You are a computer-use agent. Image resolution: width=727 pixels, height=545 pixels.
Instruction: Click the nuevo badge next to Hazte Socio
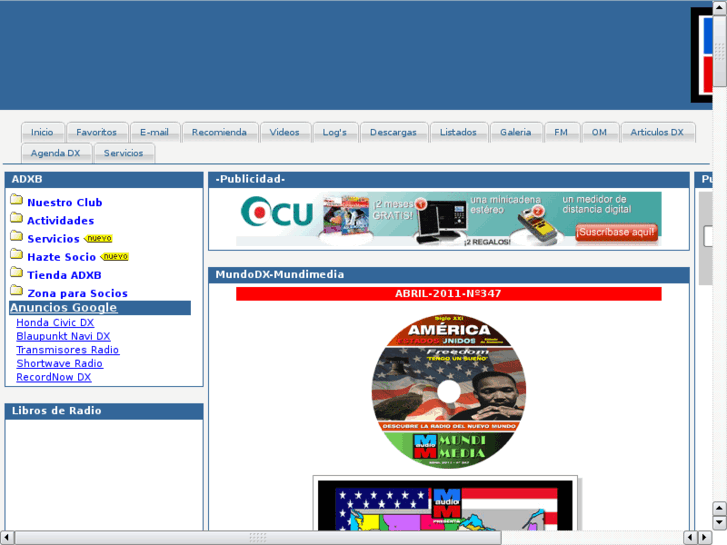pos(115,256)
